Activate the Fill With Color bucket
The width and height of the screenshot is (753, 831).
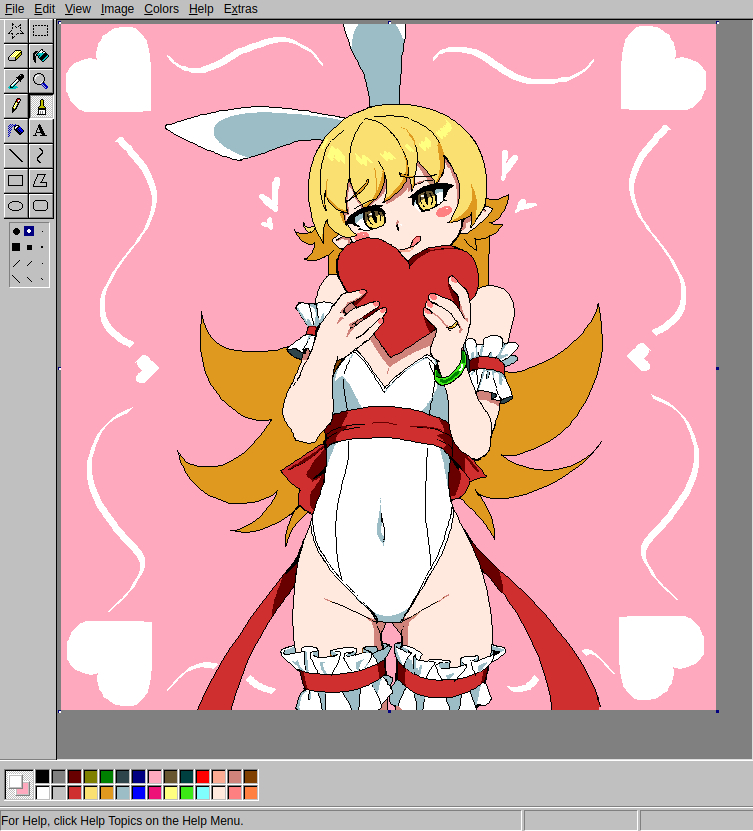click(40, 55)
